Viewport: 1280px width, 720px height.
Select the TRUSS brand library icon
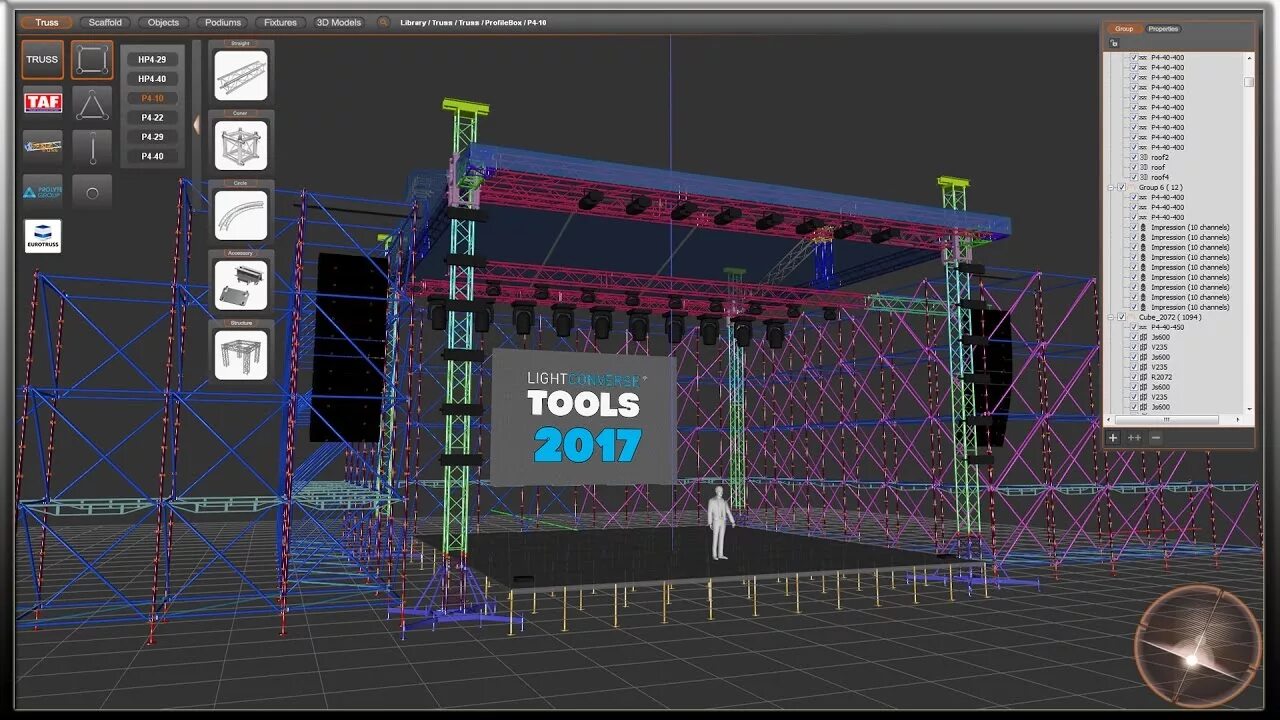(42, 59)
